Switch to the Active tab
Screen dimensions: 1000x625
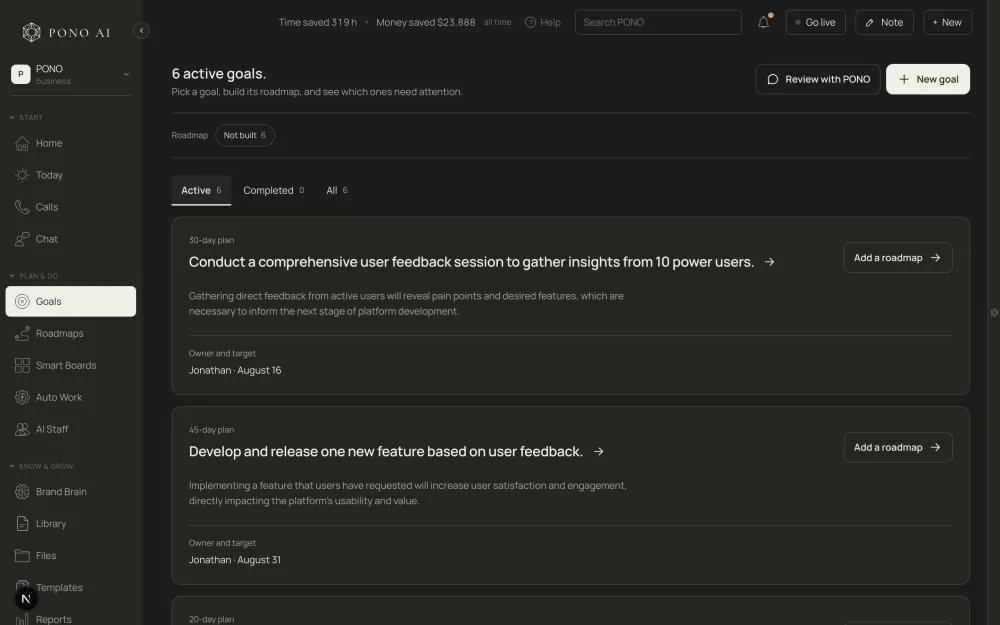[x=201, y=190]
